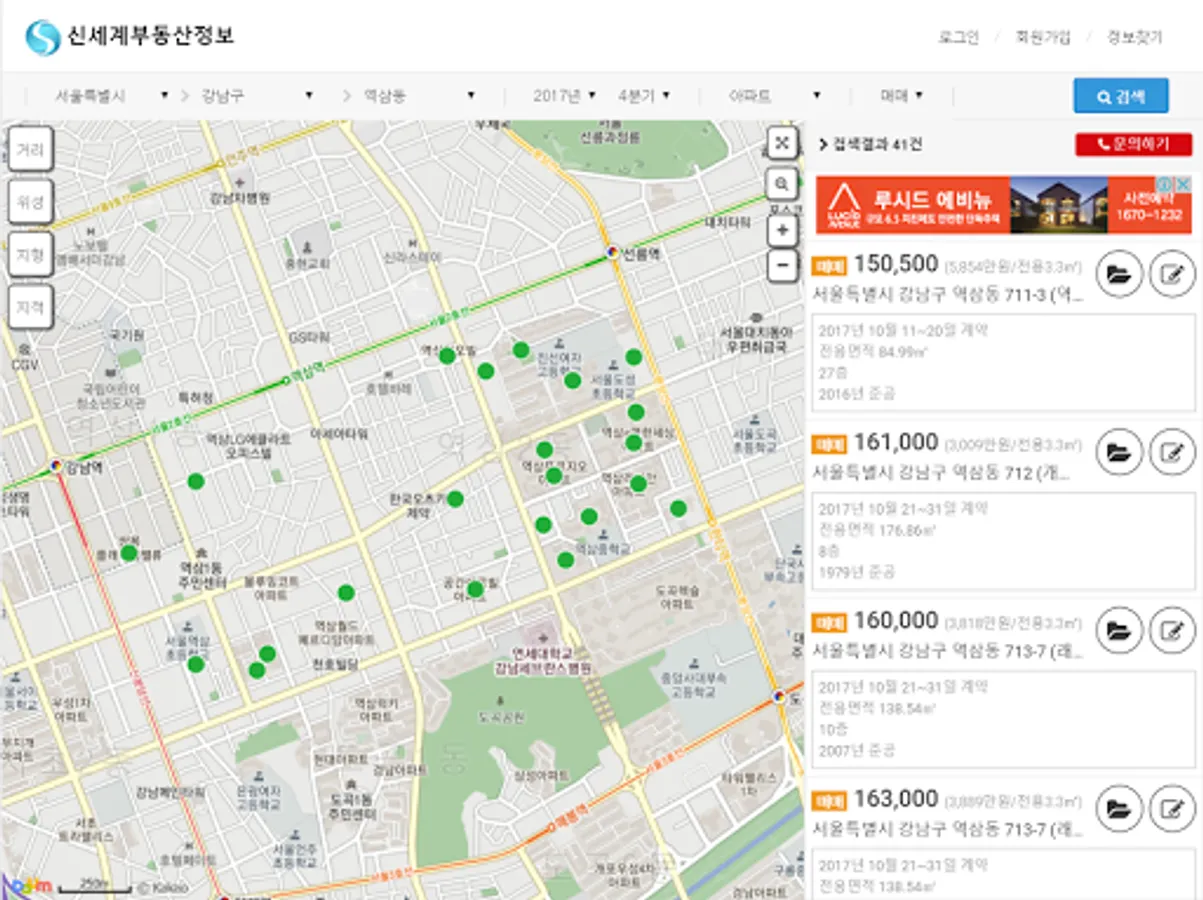Open folder icon for the 161,000 listing
The image size is (1203, 900).
tap(1120, 452)
